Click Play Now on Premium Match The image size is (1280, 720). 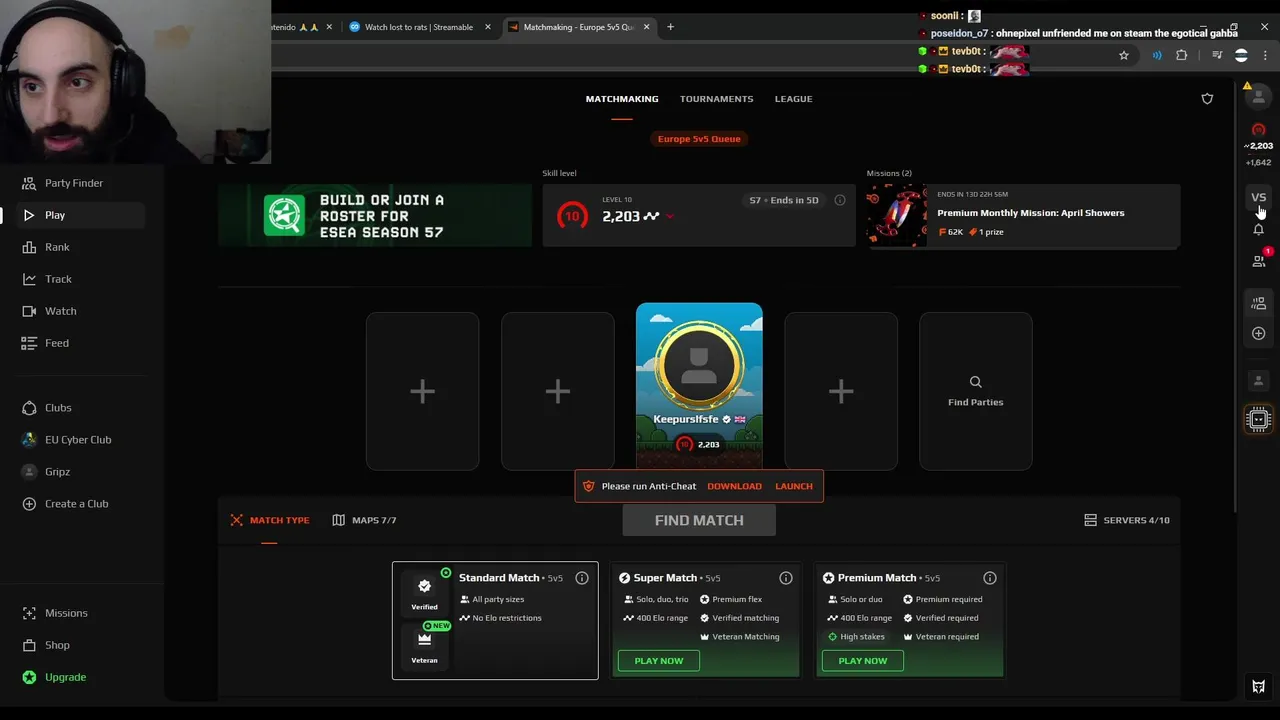coord(863,661)
